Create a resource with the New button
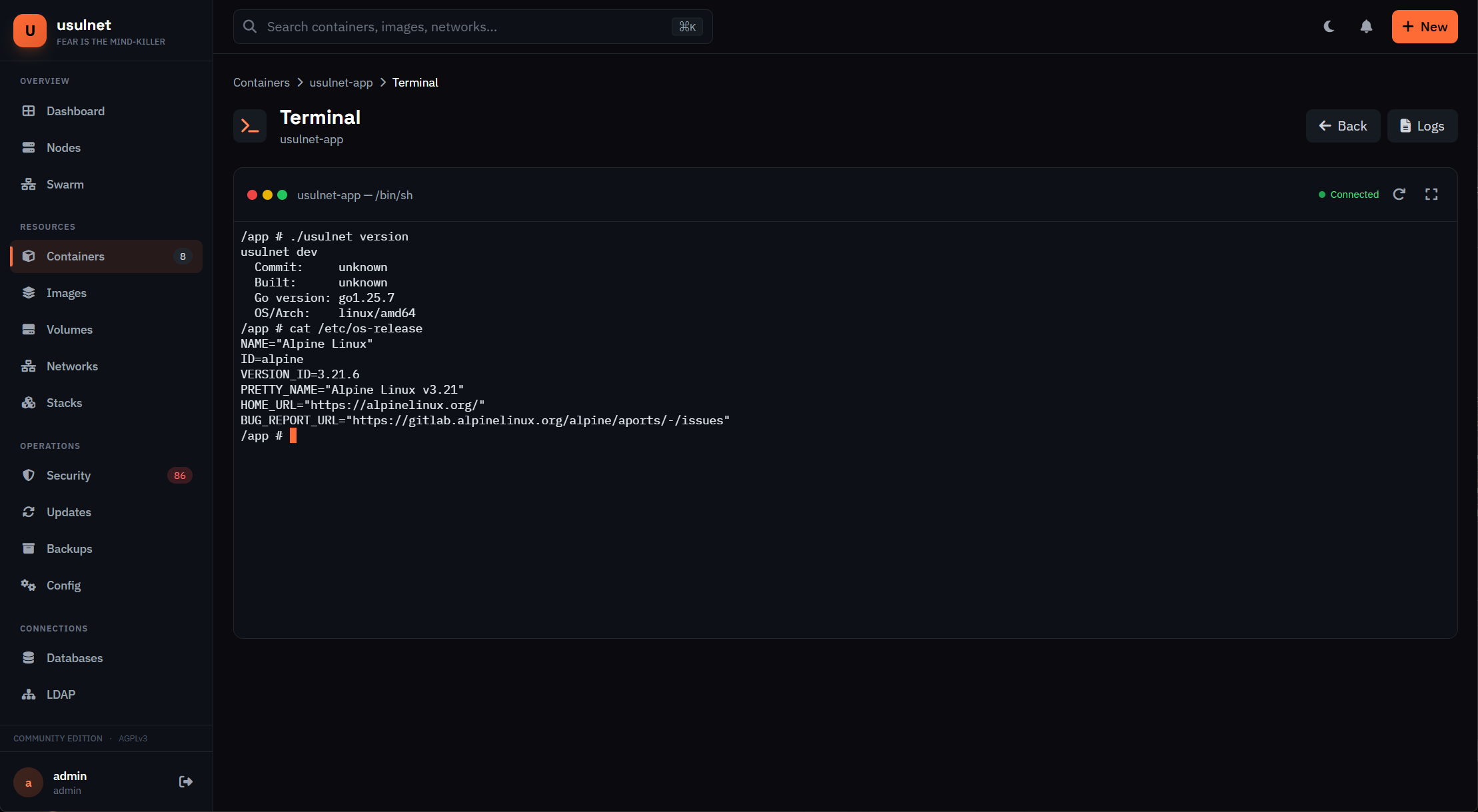Screen dimensions: 1478x812 click(1424, 27)
